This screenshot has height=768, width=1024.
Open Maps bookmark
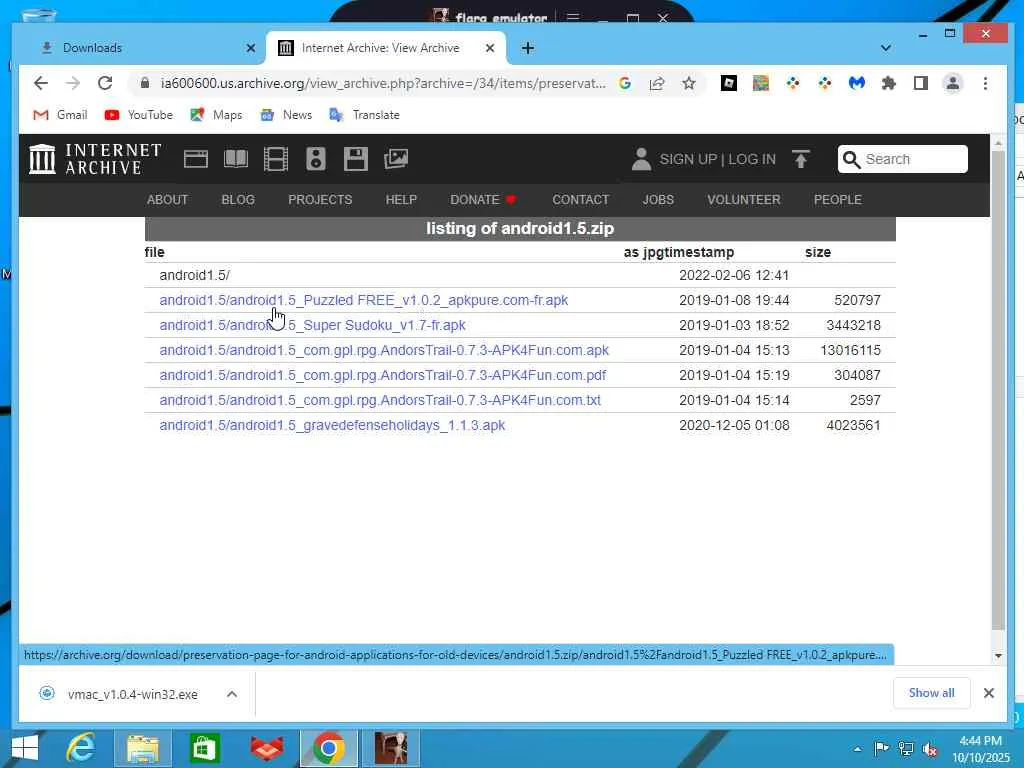(x=216, y=115)
